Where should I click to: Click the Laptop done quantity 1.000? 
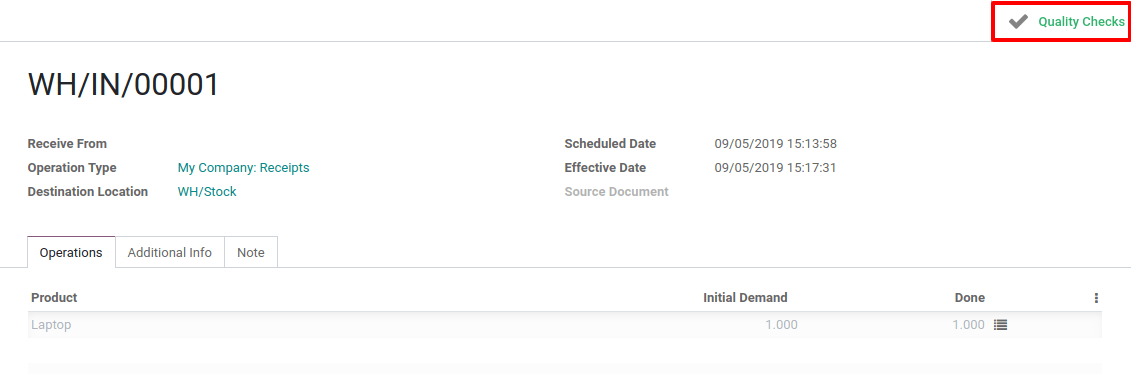(x=968, y=325)
